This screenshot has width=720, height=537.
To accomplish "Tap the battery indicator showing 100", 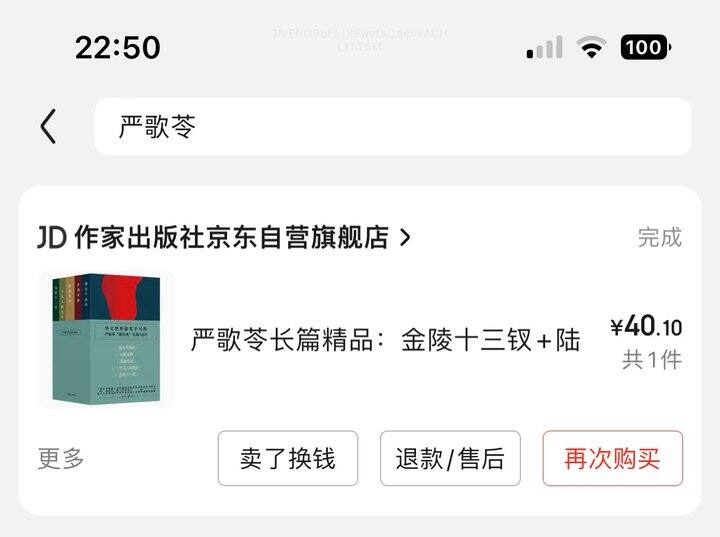I will pos(645,47).
